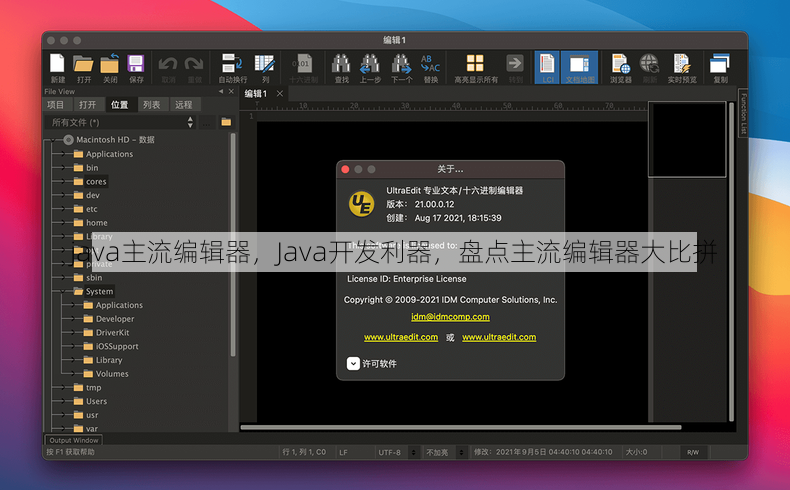
Task: Collapse the System folder tree arrow
Action: click(63, 291)
